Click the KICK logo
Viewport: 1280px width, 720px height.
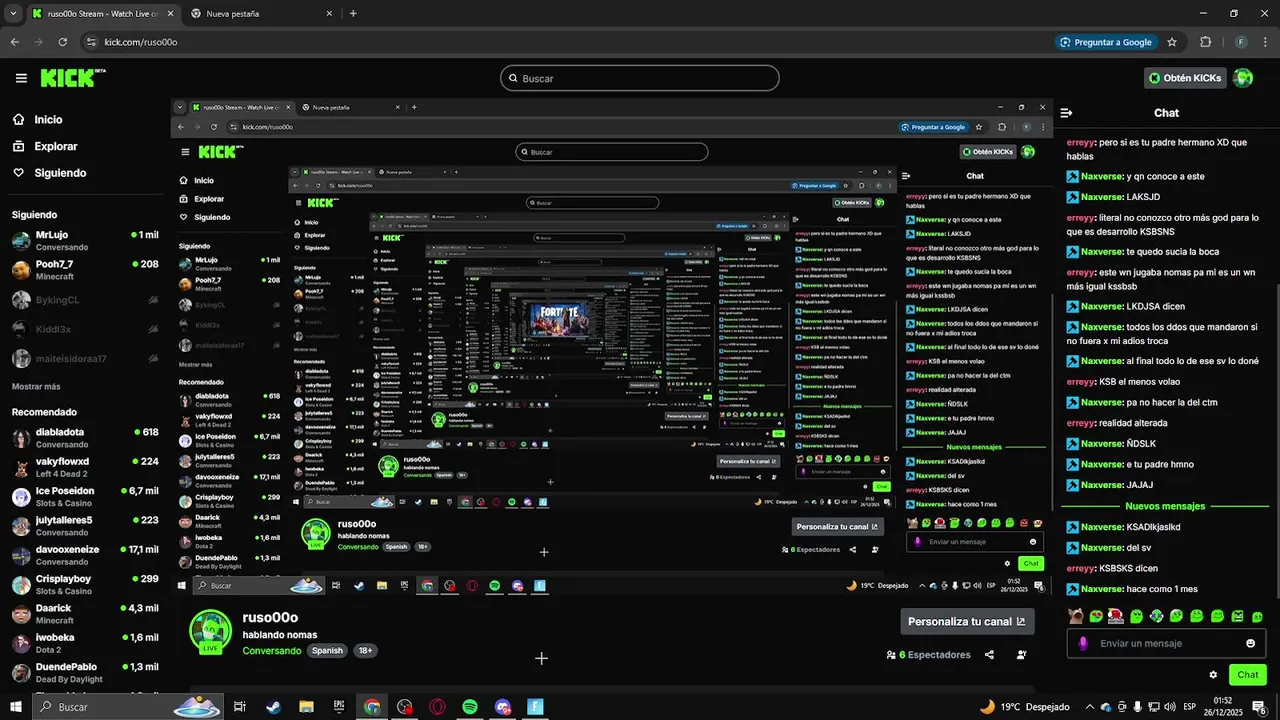click(72, 78)
